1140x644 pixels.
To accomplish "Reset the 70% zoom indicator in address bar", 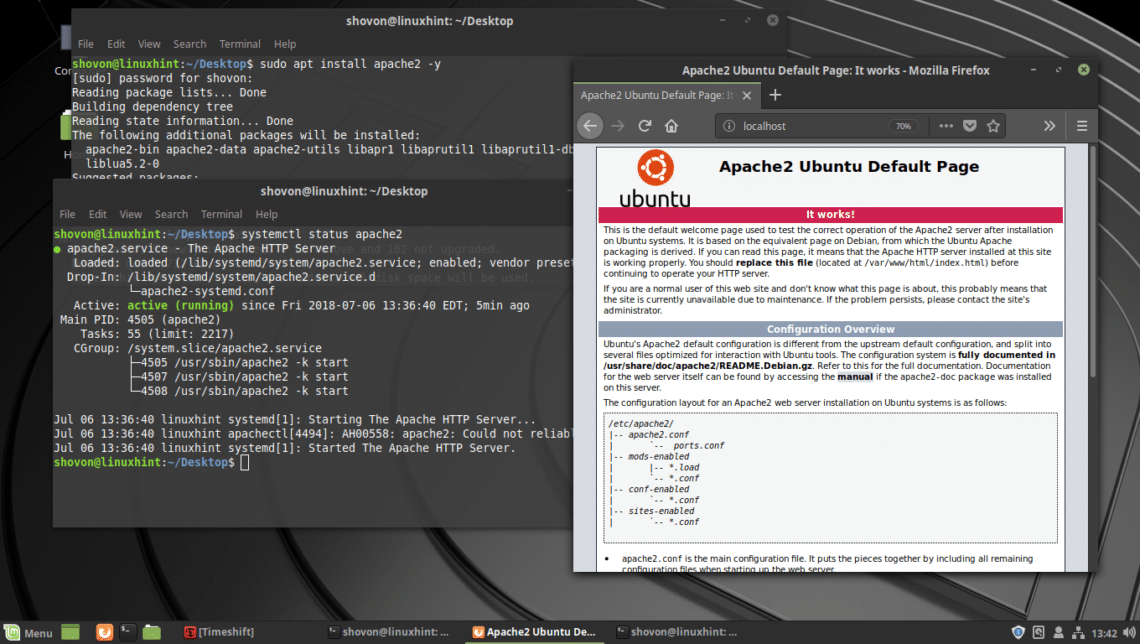I will pyautogui.click(x=904, y=126).
